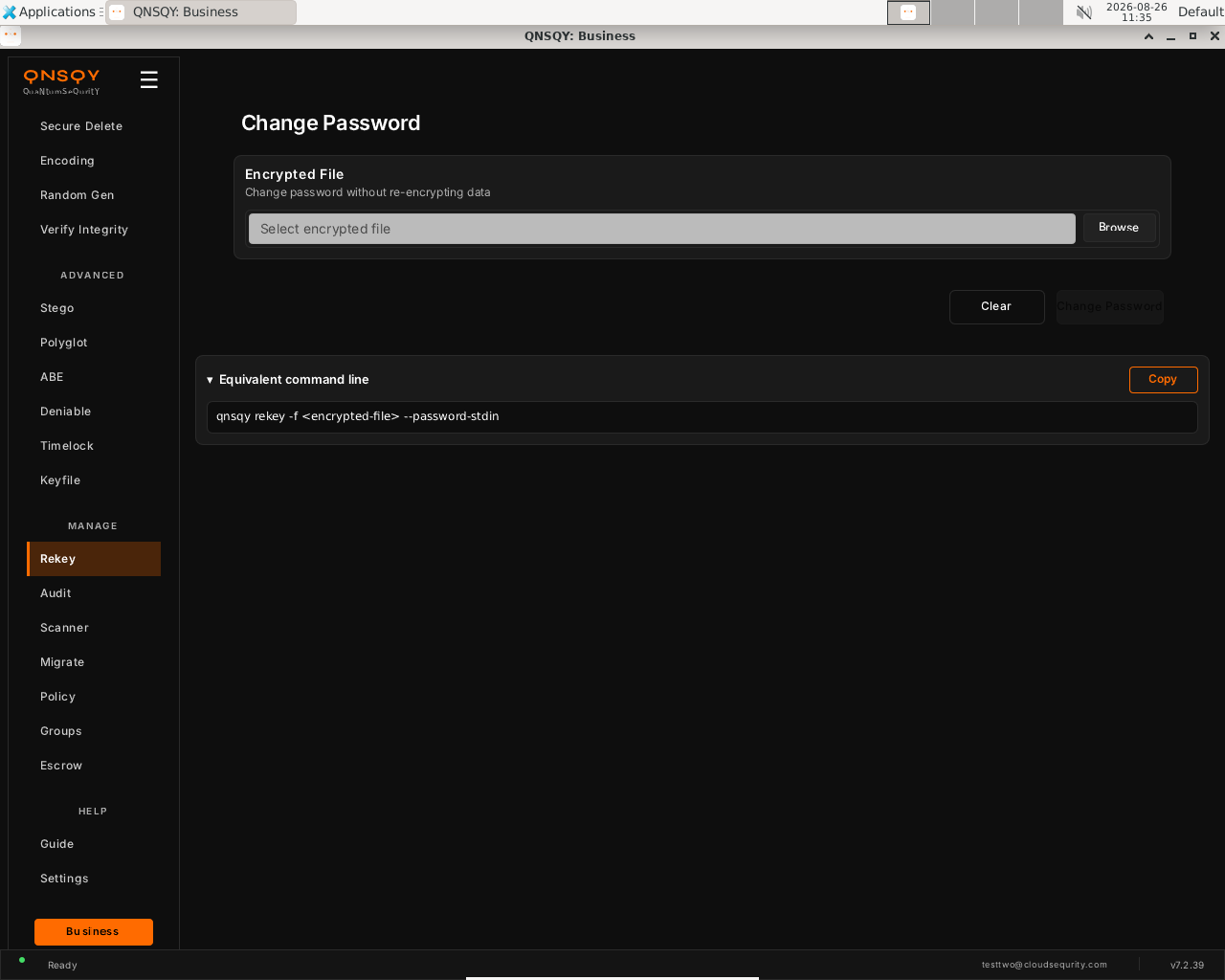Select Policy in the Manage section
Viewport: 1225px width, 980px height.
tap(94, 697)
